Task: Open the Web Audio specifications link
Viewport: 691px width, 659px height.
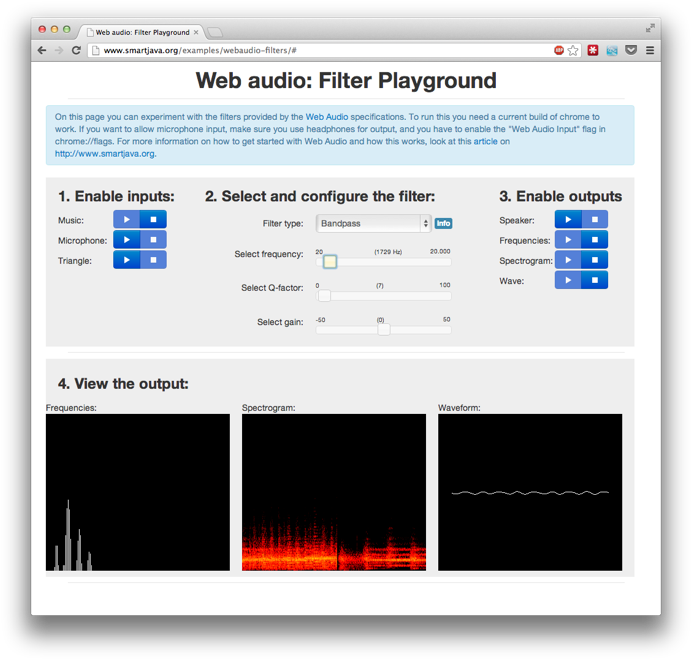Action: 327,117
